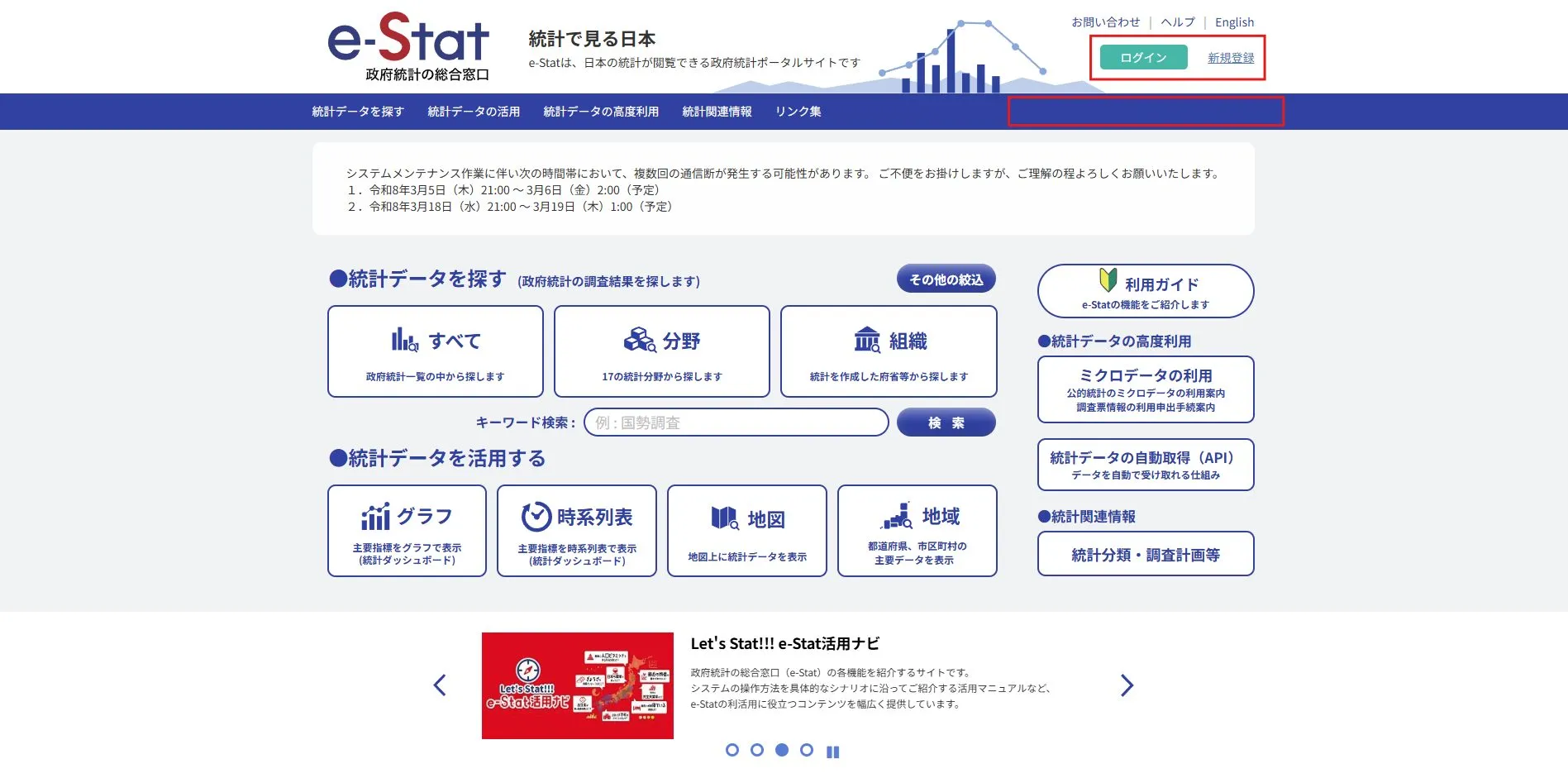This screenshot has width=1568, height=778.
Task: Click the 検索 button
Action: [946, 422]
